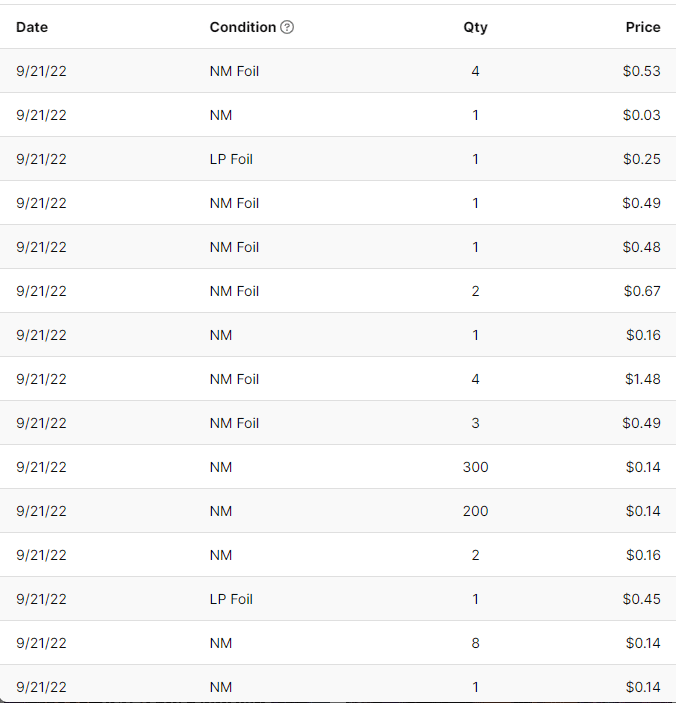This screenshot has height=703, width=676.
Task: Click the date in the $1.48 row
Action: point(42,379)
